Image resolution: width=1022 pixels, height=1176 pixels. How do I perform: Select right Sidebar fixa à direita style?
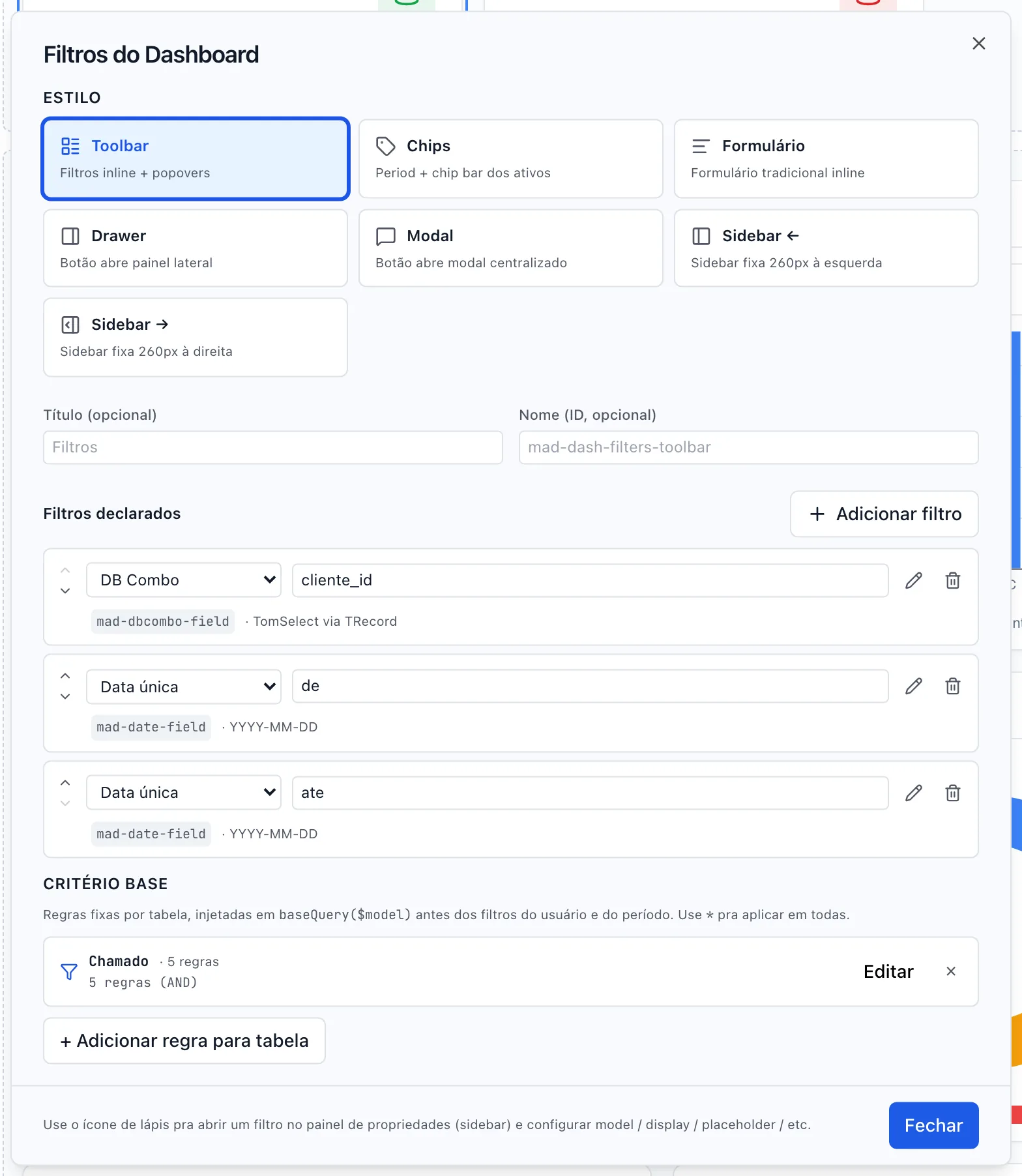196,337
